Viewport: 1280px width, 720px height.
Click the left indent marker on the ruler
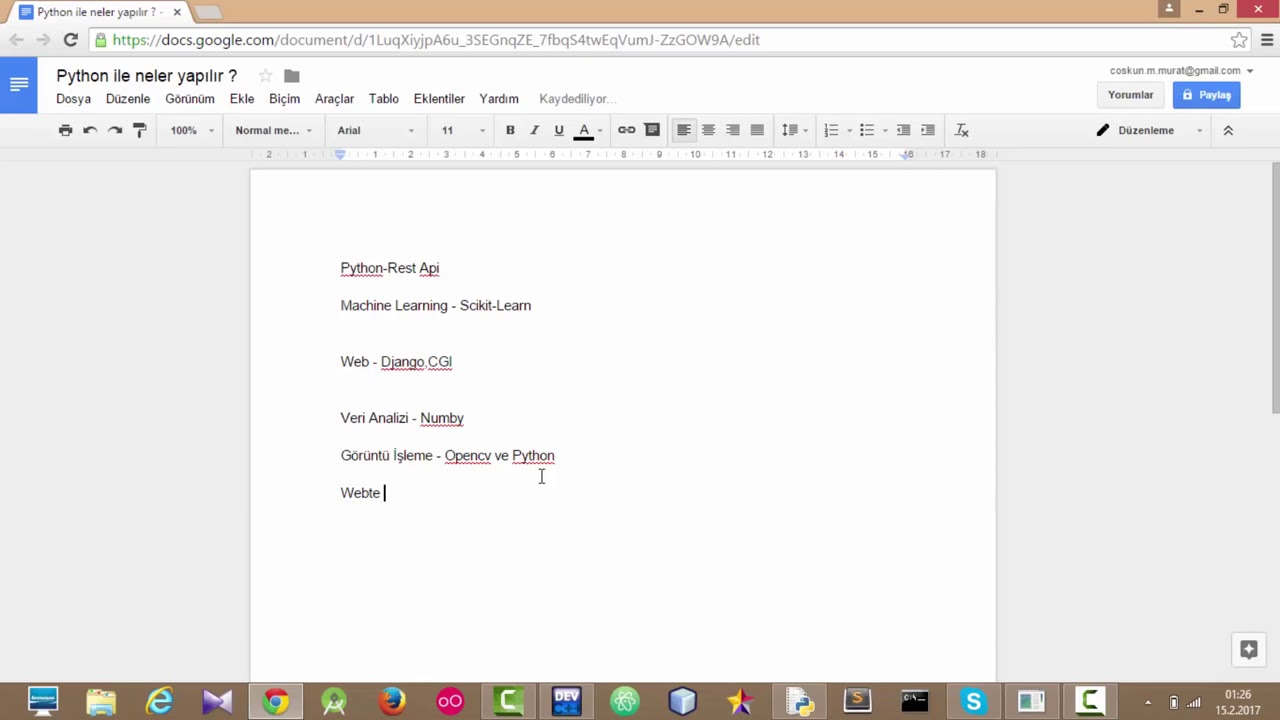[340, 155]
